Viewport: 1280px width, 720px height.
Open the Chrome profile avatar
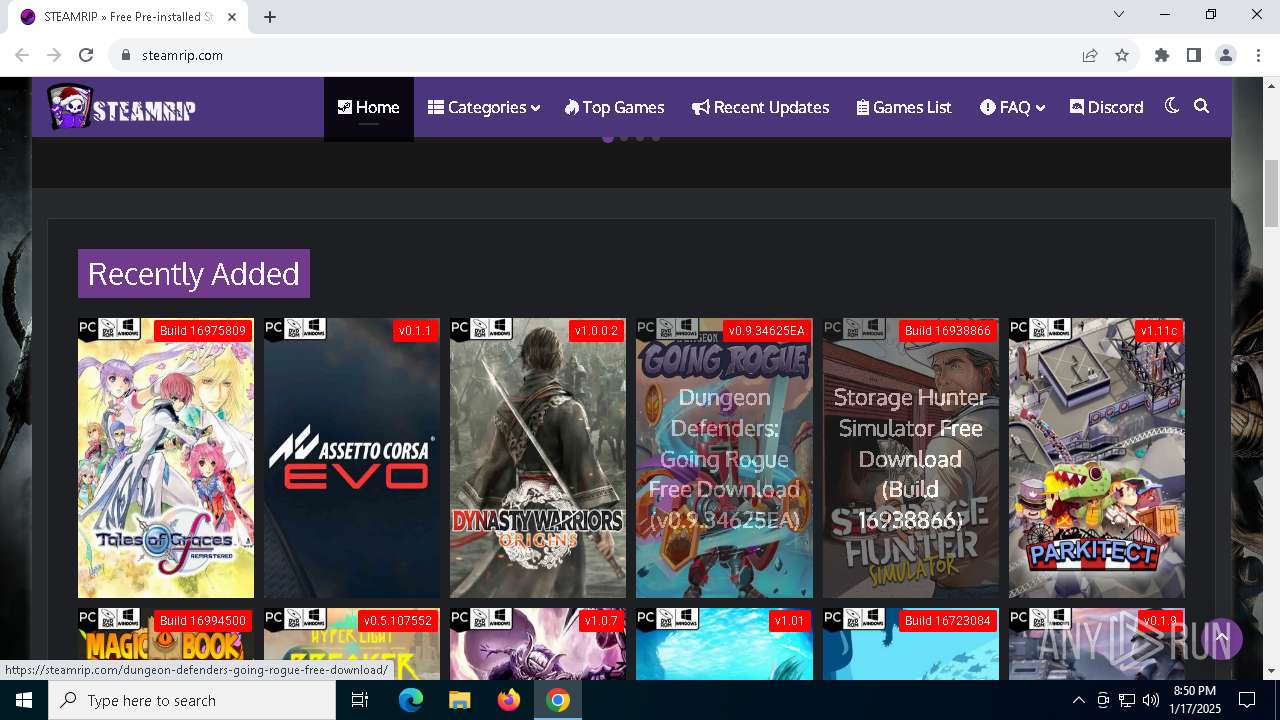click(x=1226, y=55)
